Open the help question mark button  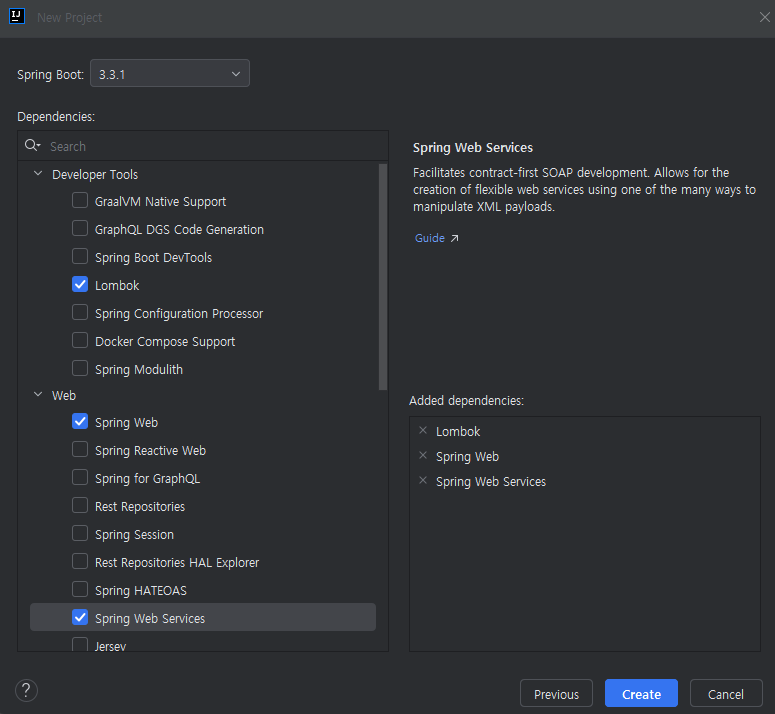click(x=26, y=690)
